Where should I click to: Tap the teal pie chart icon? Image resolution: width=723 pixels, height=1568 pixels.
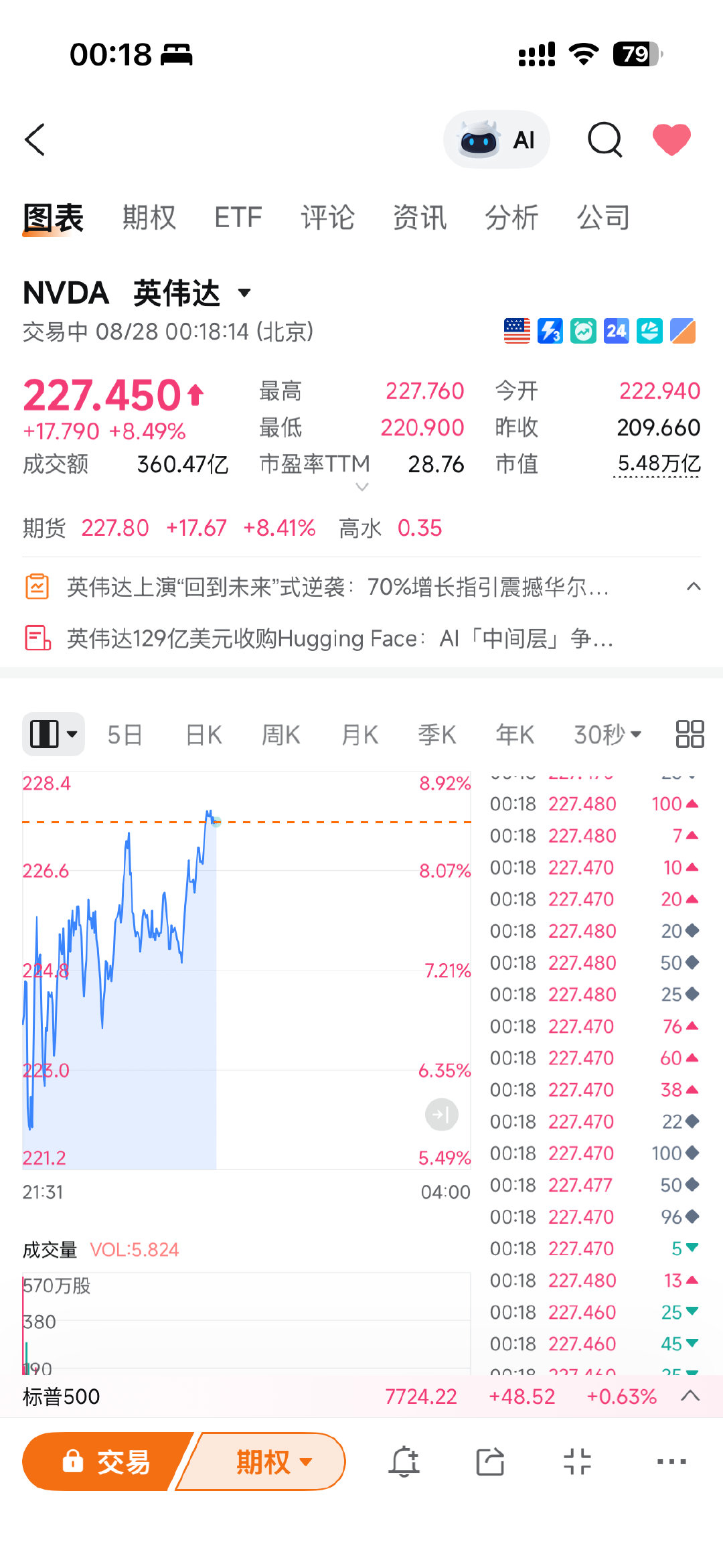click(x=649, y=331)
